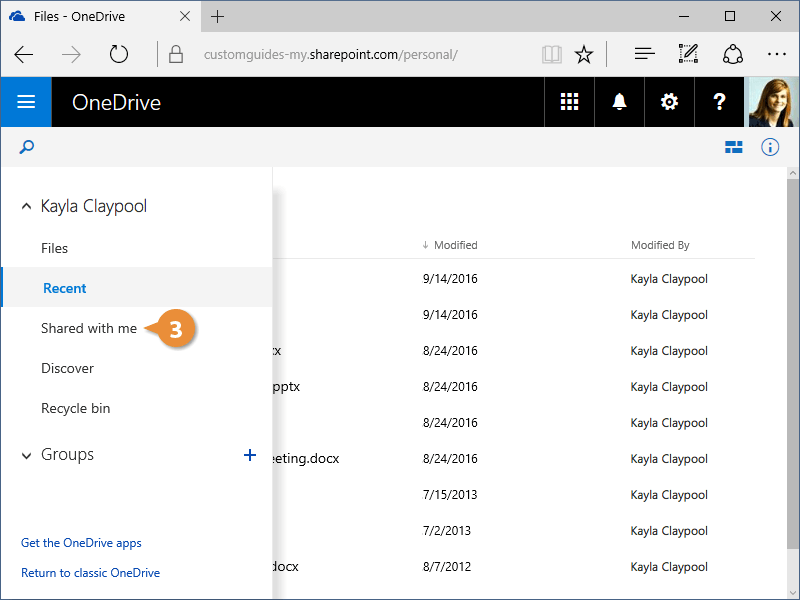This screenshot has height=600, width=800.
Task: Click Return to classic OneDrive link
Action: 90,573
